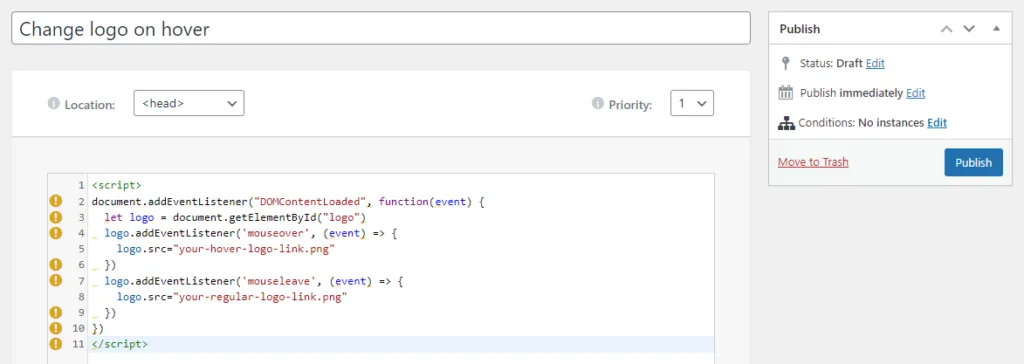Click the "DOMContentLoaded" string in code
Screen dimensions: 1024x364
click(310, 201)
